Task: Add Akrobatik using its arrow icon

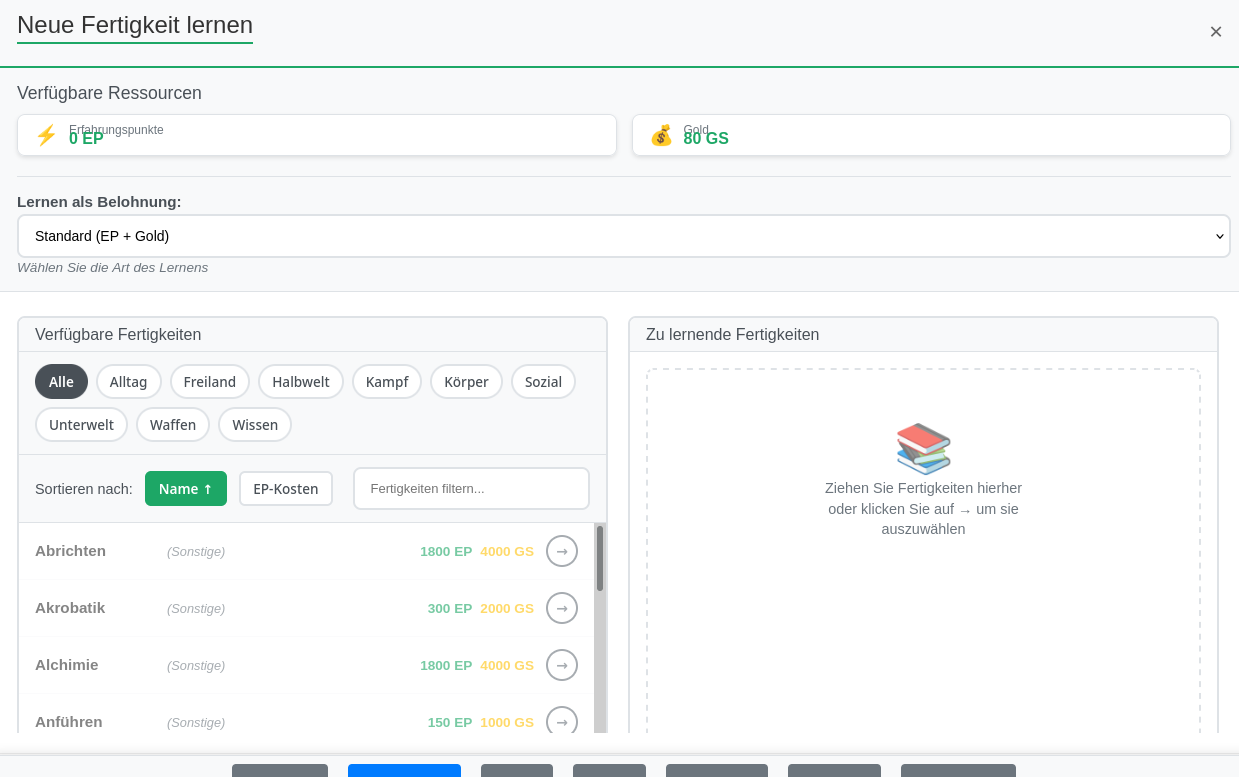Action: 562,608
